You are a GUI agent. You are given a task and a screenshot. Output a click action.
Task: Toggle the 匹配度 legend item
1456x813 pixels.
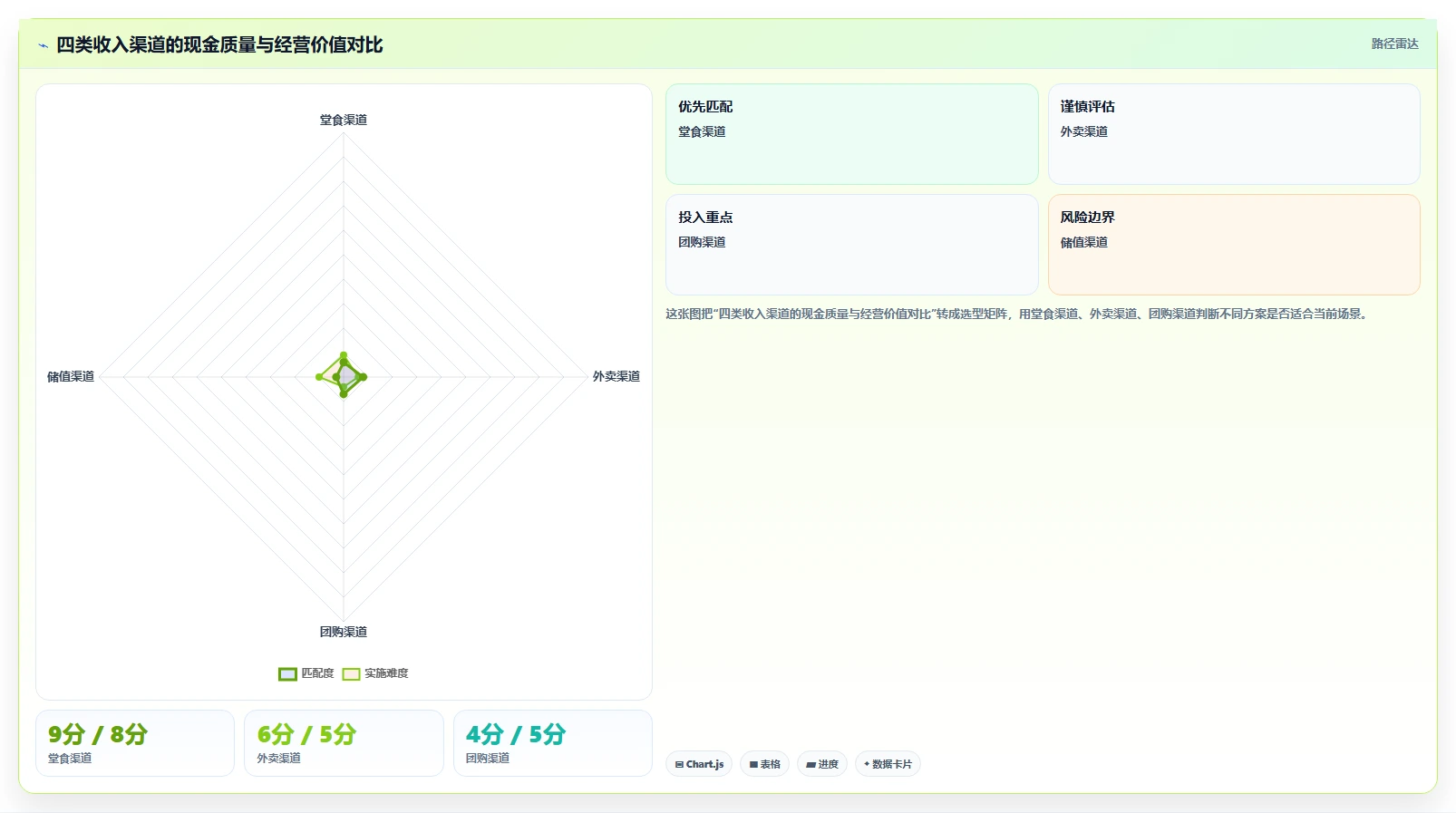click(x=306, y=673)
